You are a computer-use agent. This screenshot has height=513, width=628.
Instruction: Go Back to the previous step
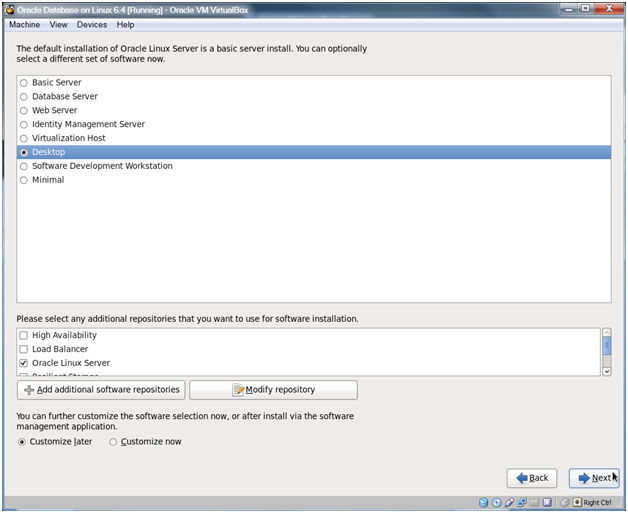click(x=532, y=478)
